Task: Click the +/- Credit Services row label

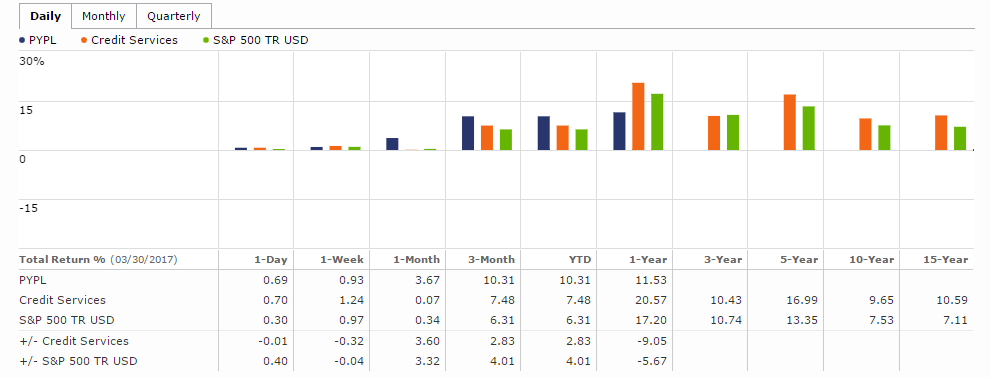Action: point(74,341)
